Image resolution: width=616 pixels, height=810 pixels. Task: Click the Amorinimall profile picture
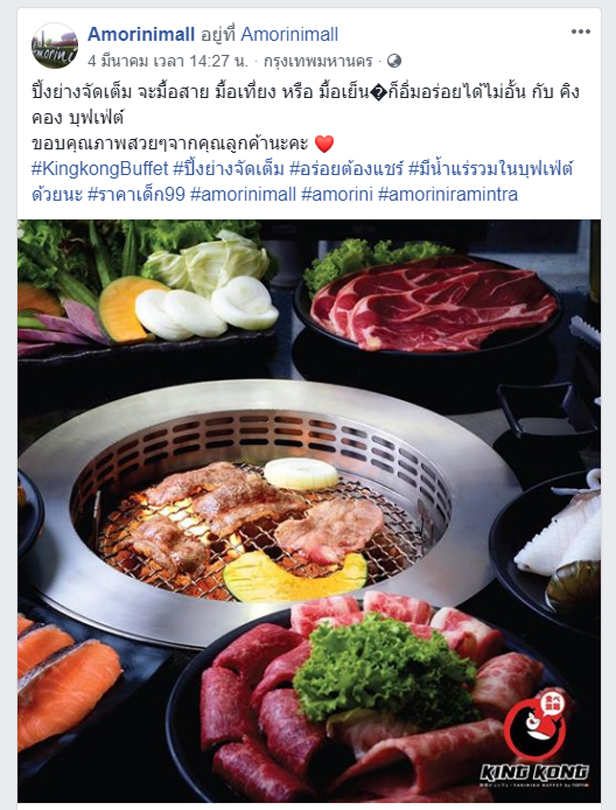(x=54, y=45)
